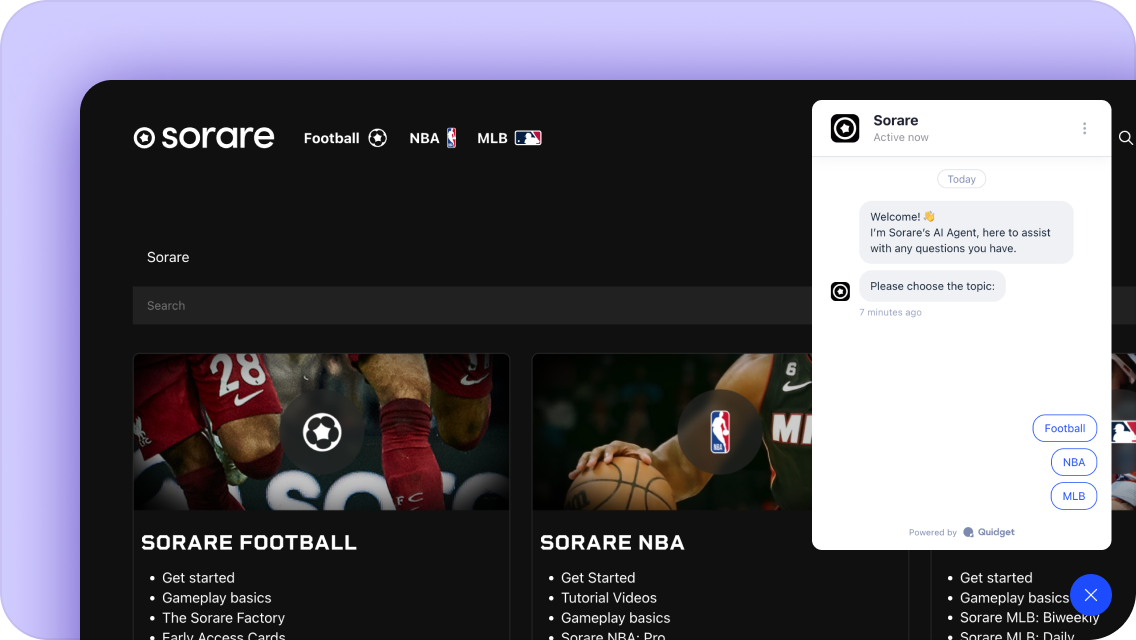The width and height of the screenshot is (1136, 640).
Task: Click the Sorare logo in header
Action: click(x=204, y=138)
